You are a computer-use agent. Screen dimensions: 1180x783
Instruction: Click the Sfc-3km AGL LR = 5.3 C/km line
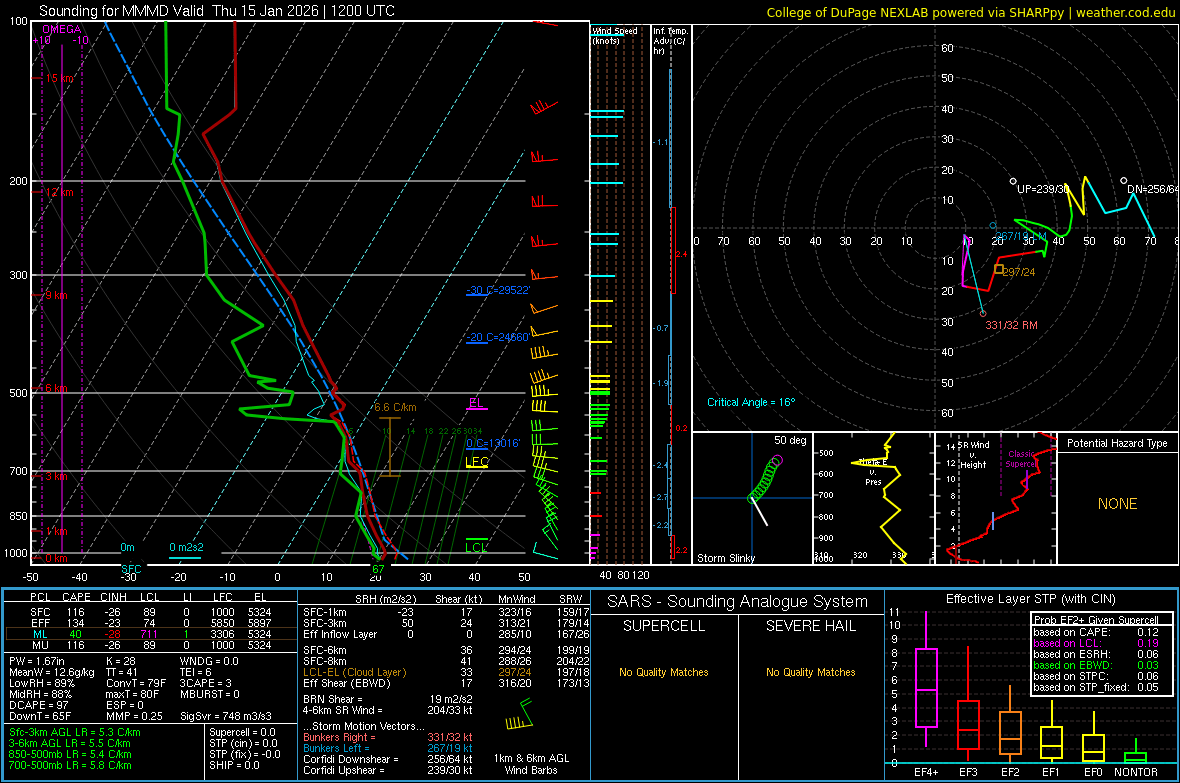click(75, 732)
